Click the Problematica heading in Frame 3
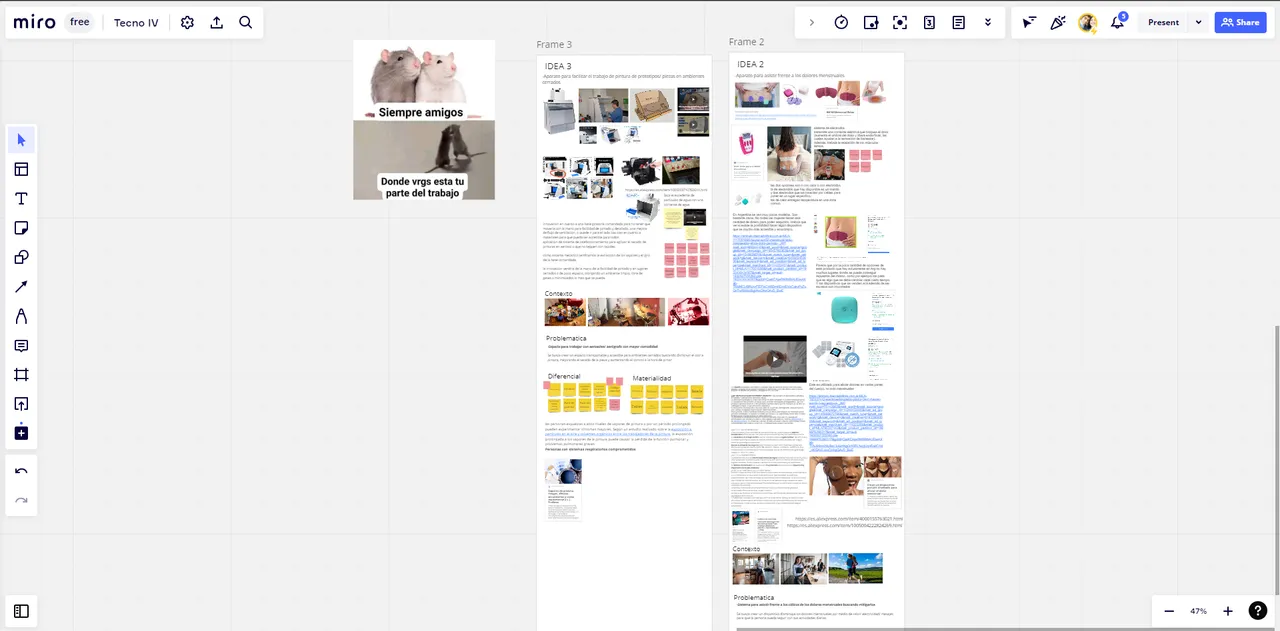The height and width of the screenshot is (631, 1280). [x=566, y=339]
